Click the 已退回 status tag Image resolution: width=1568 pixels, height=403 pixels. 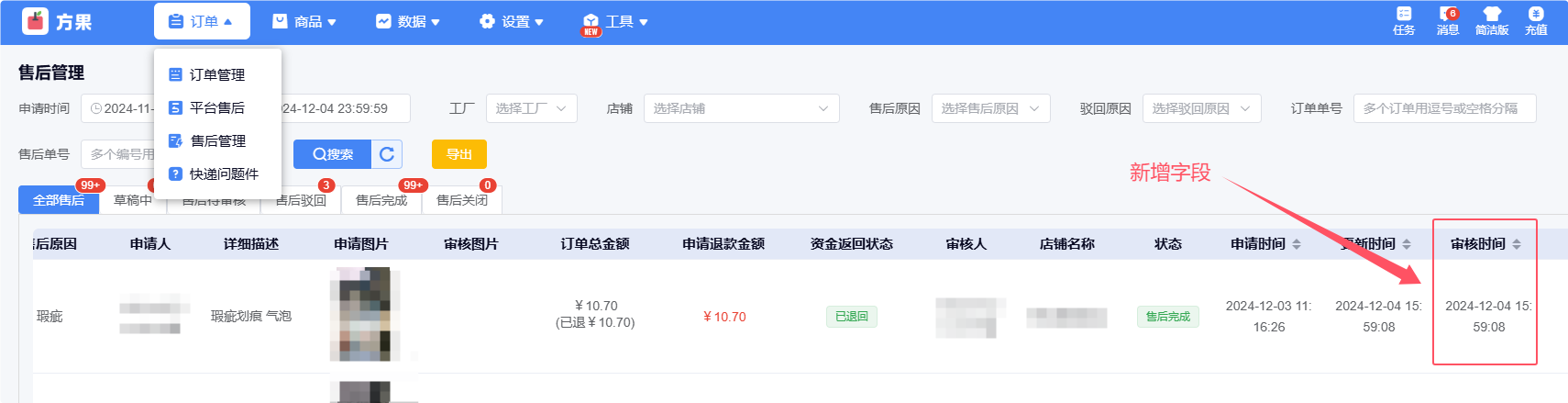[x=852, y=317]
